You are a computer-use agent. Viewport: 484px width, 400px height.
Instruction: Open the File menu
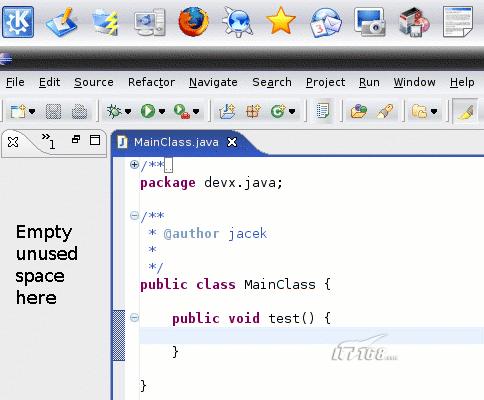coord(15,82)
